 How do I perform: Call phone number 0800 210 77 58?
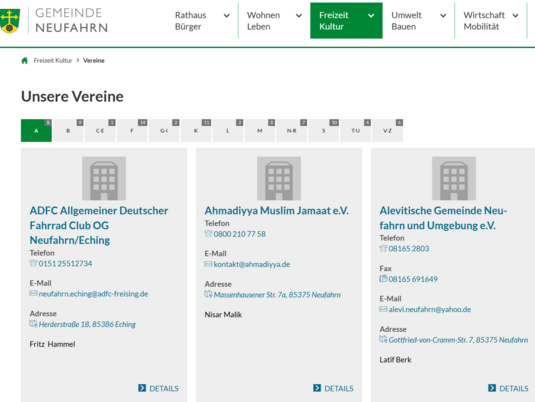tap(240, 234)
